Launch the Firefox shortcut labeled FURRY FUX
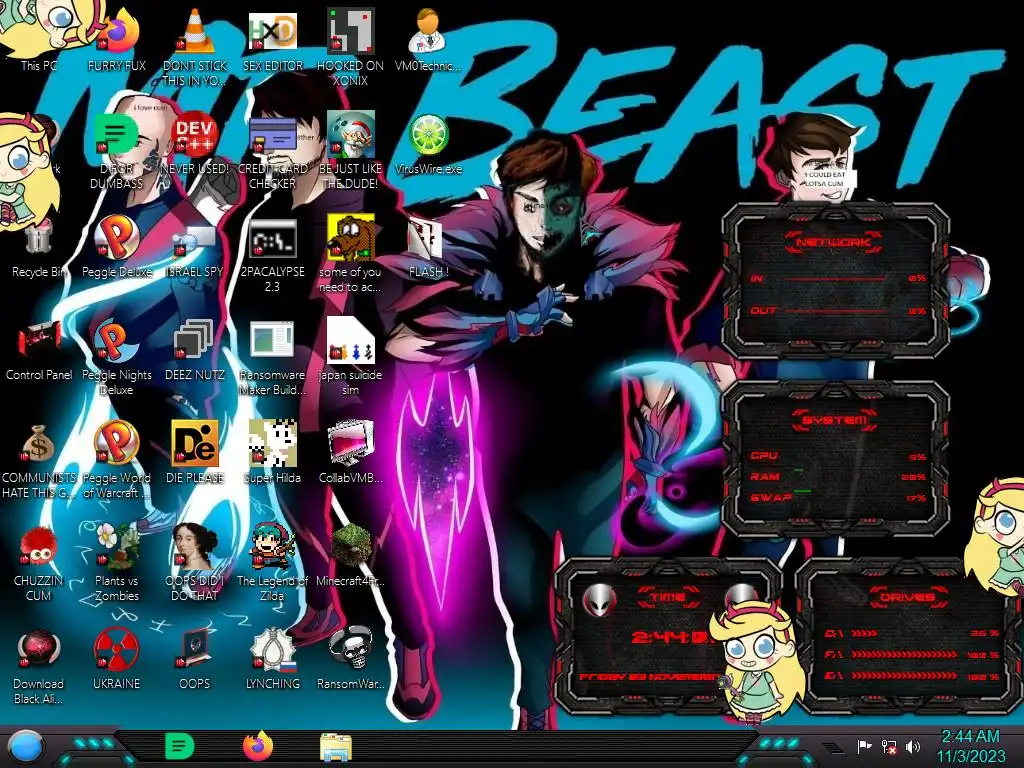The width and height of the screenshot is (1024, 768). click(x=116, y=39)
